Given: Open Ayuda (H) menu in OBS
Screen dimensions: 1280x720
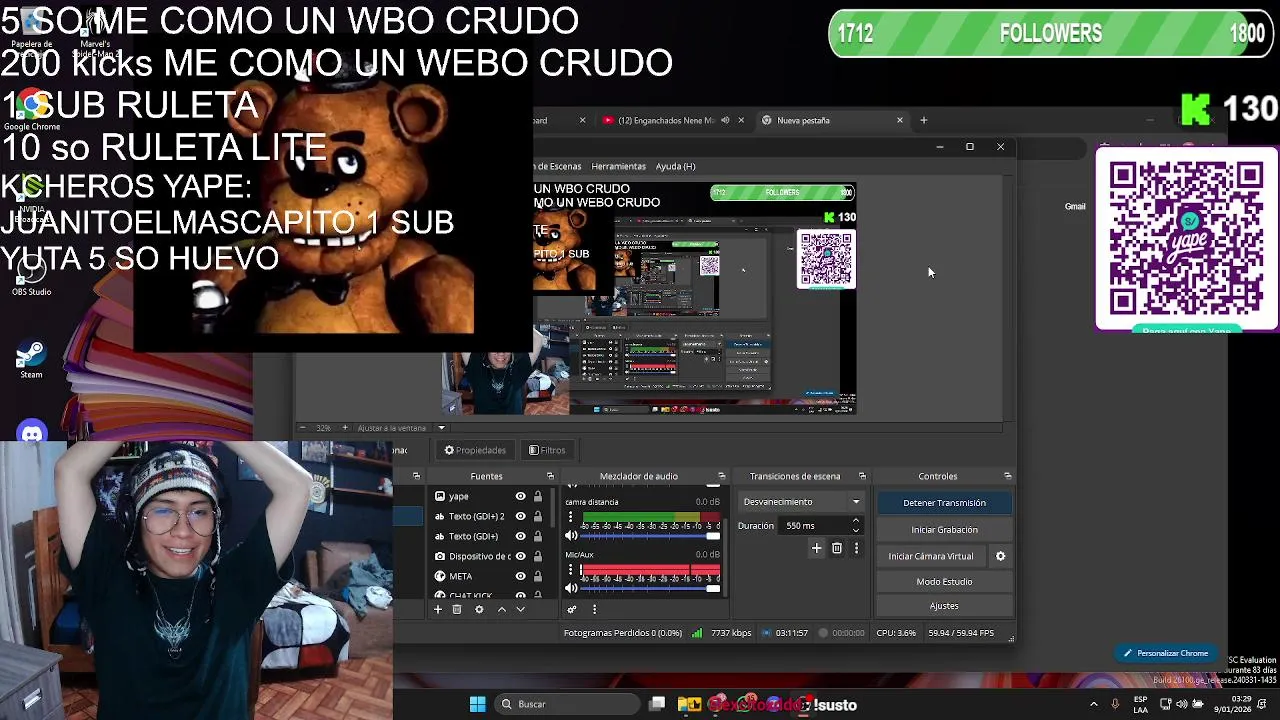Looking at the screenshot, I should click(x=675, y=166).
